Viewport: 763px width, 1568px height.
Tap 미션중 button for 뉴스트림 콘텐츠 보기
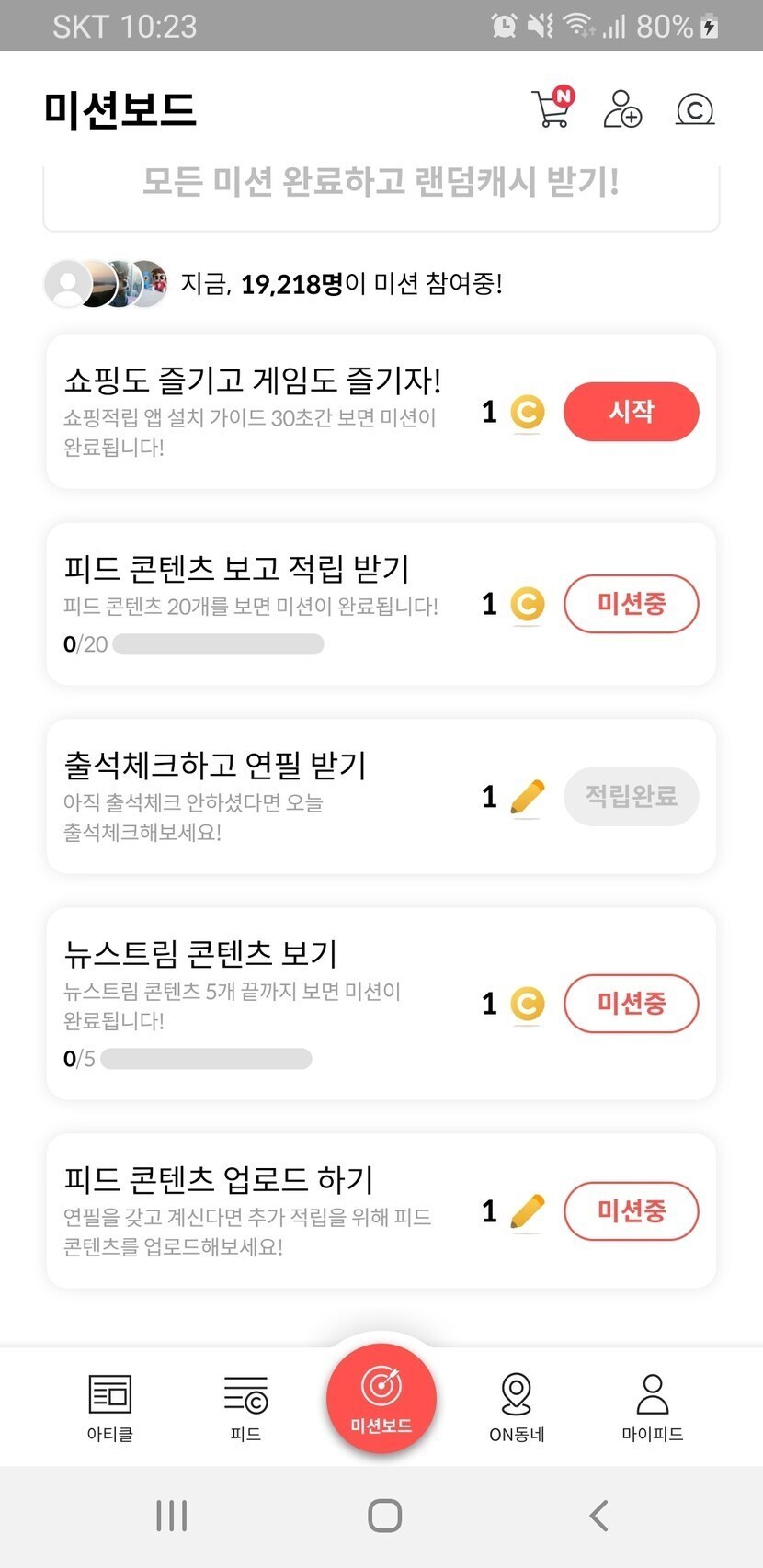(x=631, y=1004)
